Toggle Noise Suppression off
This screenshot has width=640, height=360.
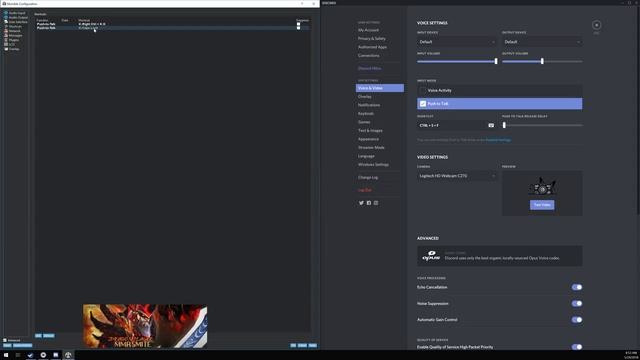tap(577, 303)
